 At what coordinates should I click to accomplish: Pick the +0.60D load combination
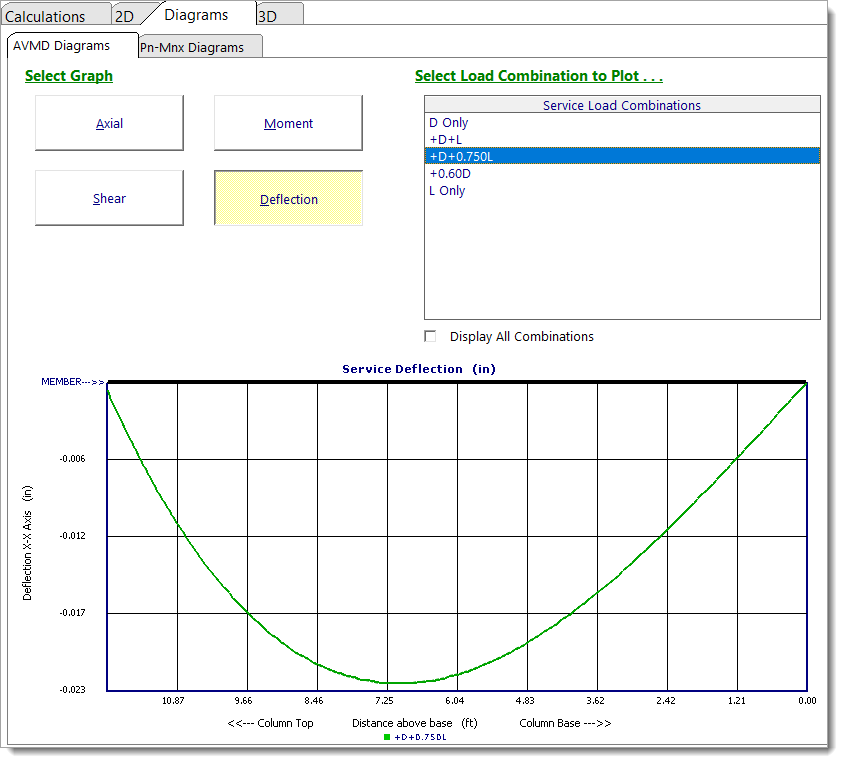click(450, 173)
